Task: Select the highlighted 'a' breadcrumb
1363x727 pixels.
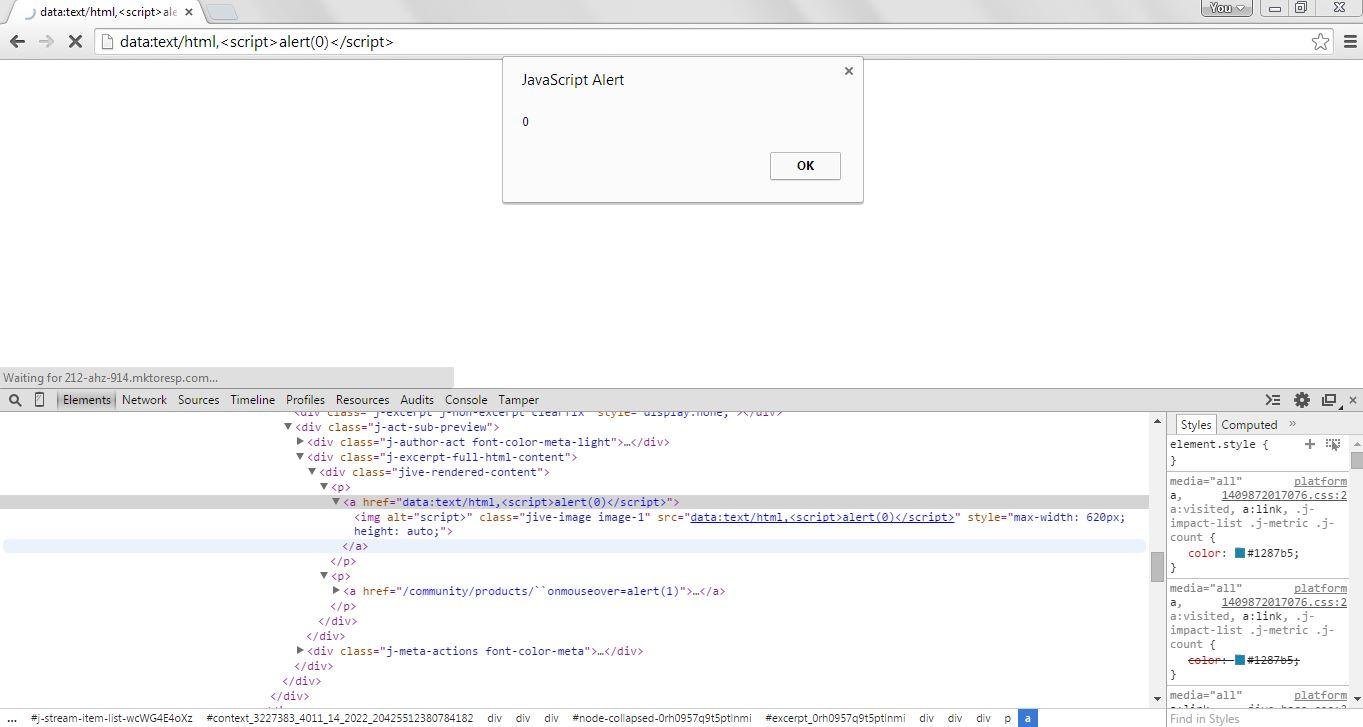Action: pyautogui.click(x=1027, y=718)
